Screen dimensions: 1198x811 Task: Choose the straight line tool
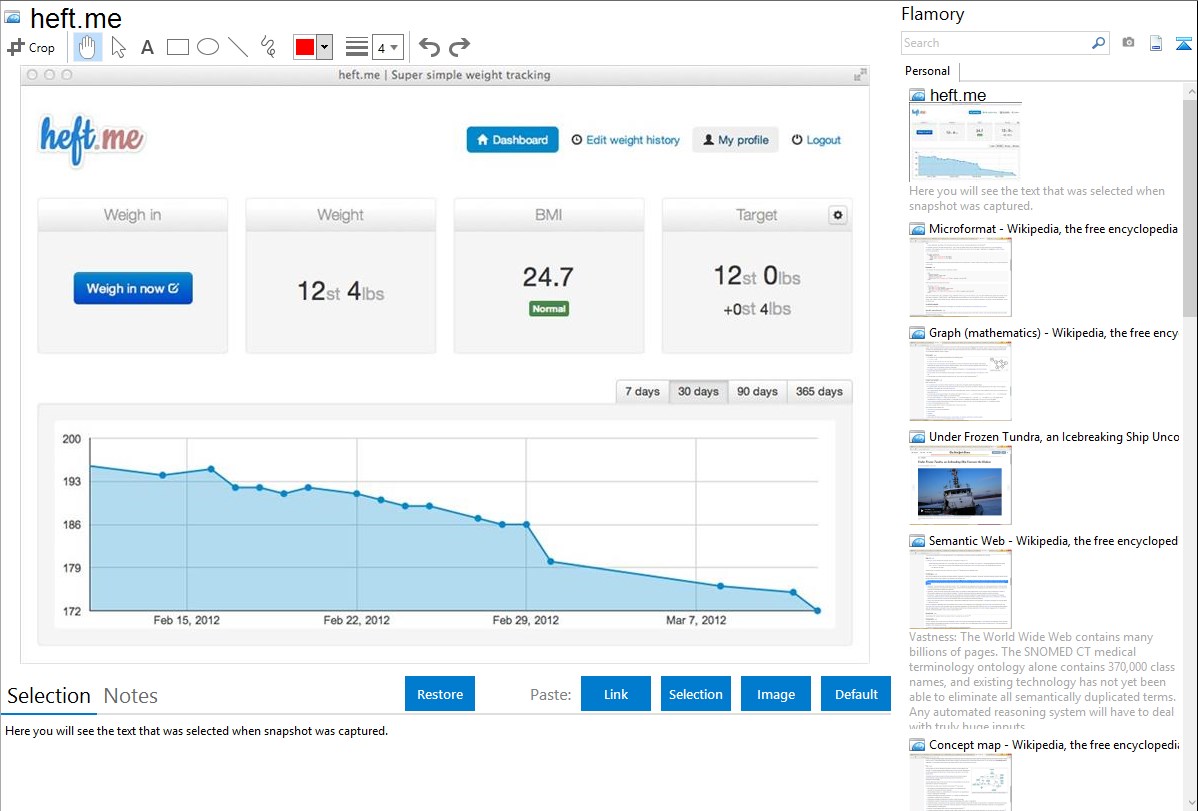tap(238, 47)
